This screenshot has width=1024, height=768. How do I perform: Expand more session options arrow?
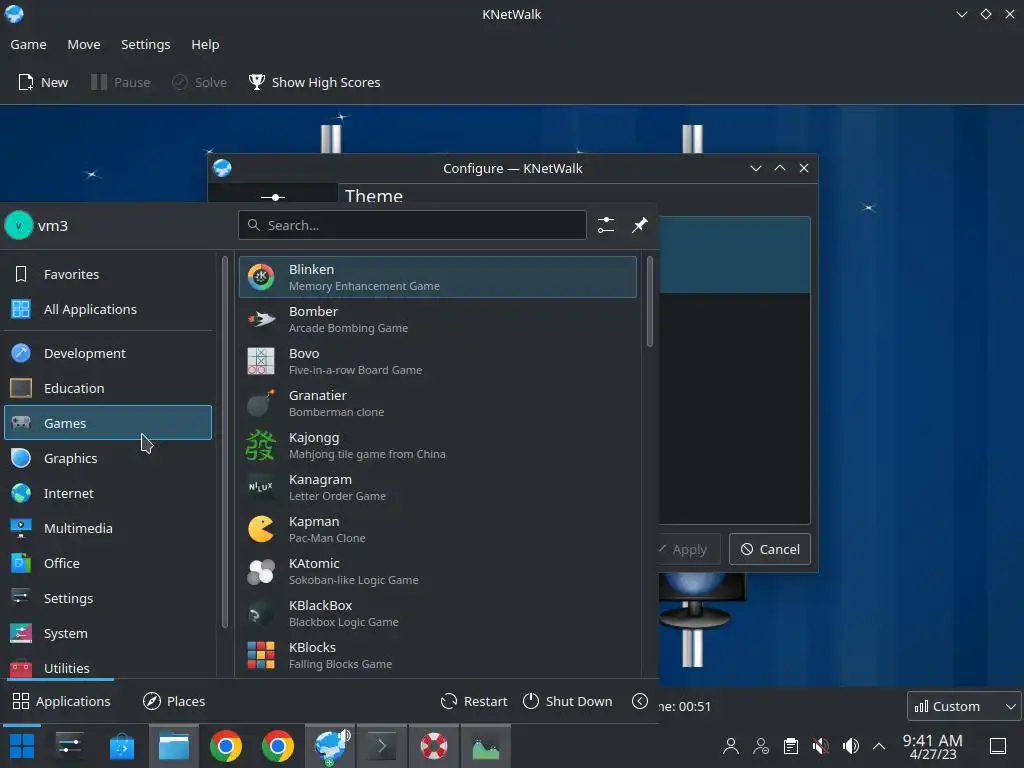click(640, 701)
